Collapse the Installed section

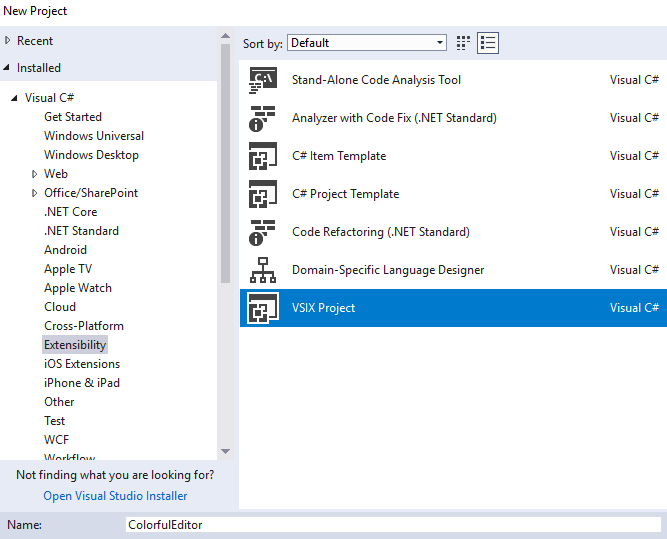point(6,67)
